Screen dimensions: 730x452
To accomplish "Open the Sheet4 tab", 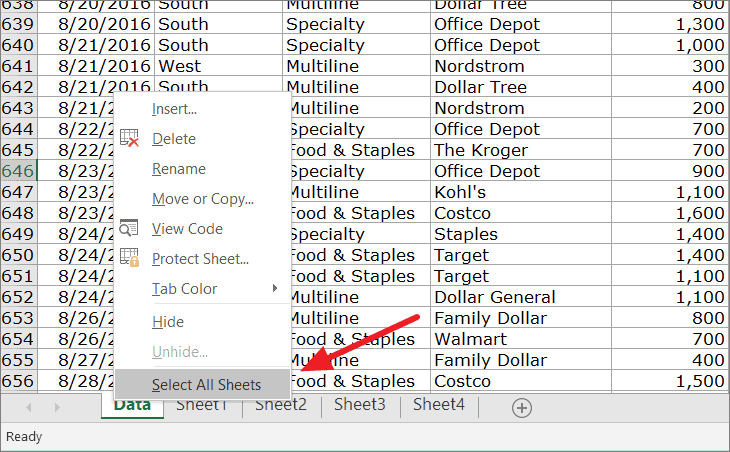I will point(439,405).
